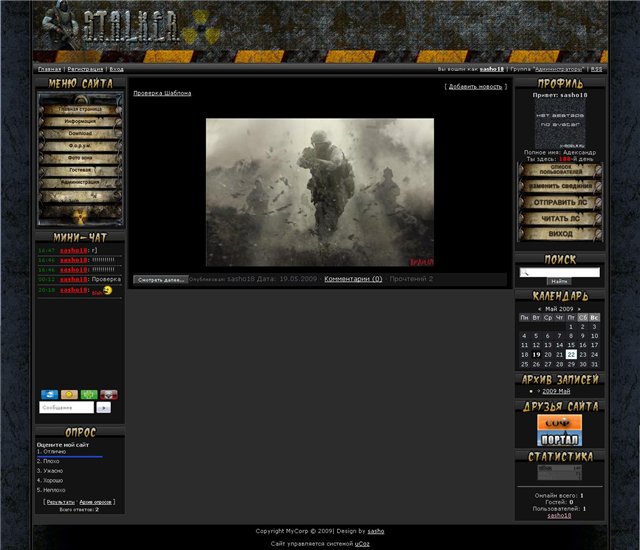
Task: Open 'Фото' gallery in site menu
Action: 80,158
